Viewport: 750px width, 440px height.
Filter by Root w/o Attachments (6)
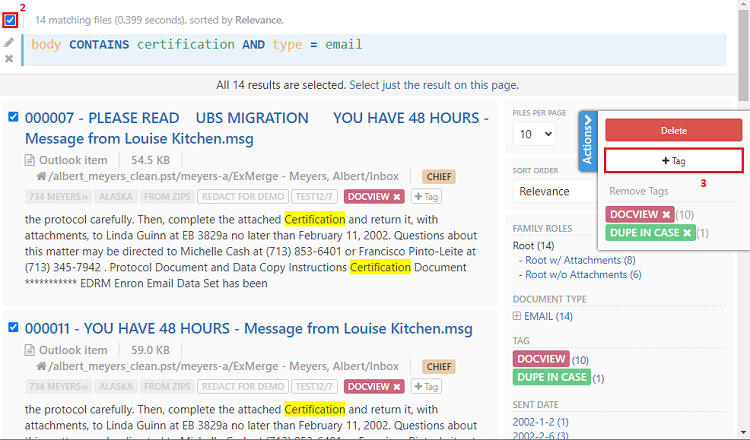click(583, 275)
